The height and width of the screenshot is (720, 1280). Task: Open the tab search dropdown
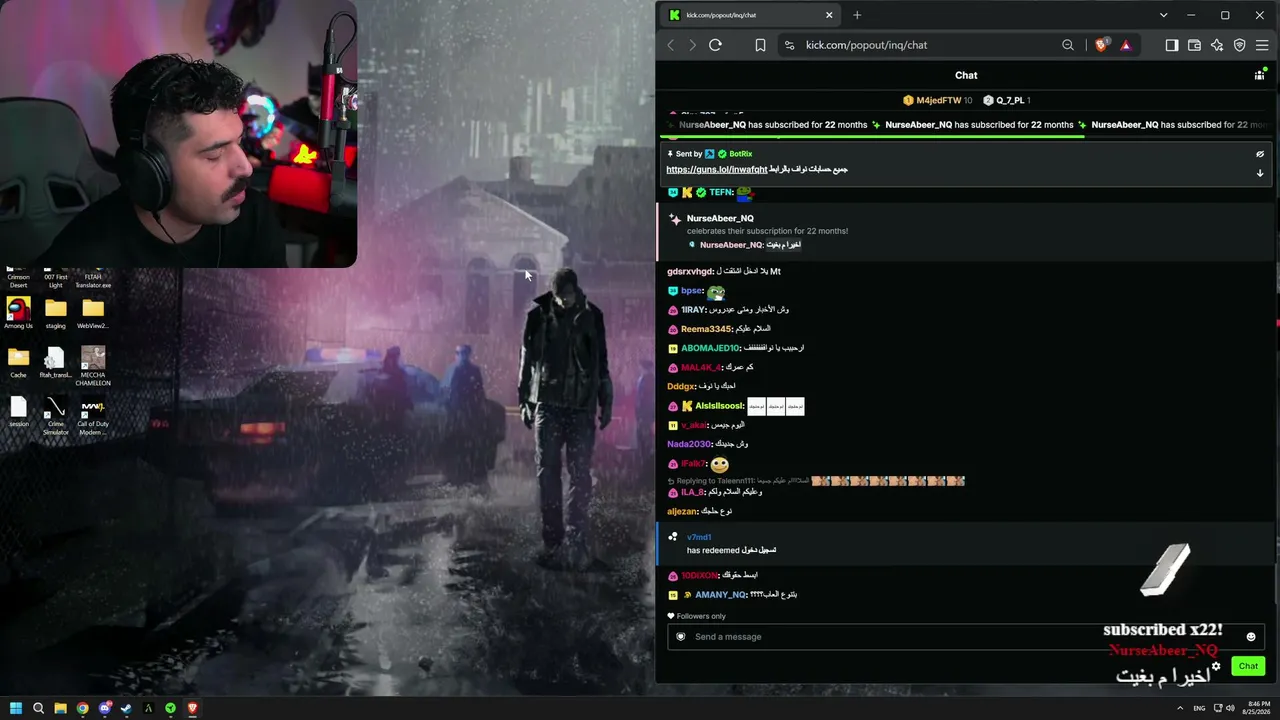coord(1163,15)
